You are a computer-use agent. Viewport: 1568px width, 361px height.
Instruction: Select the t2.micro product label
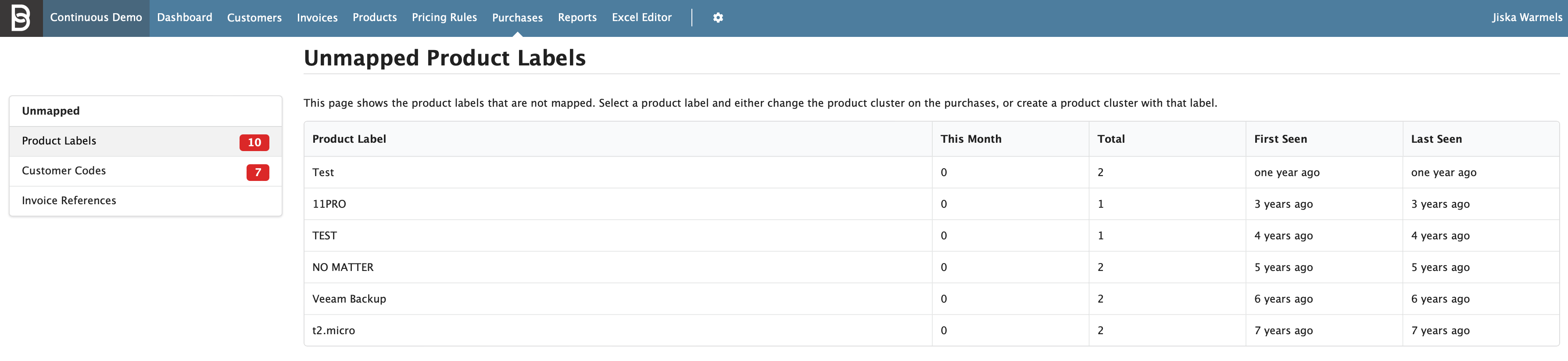point(333,331)
